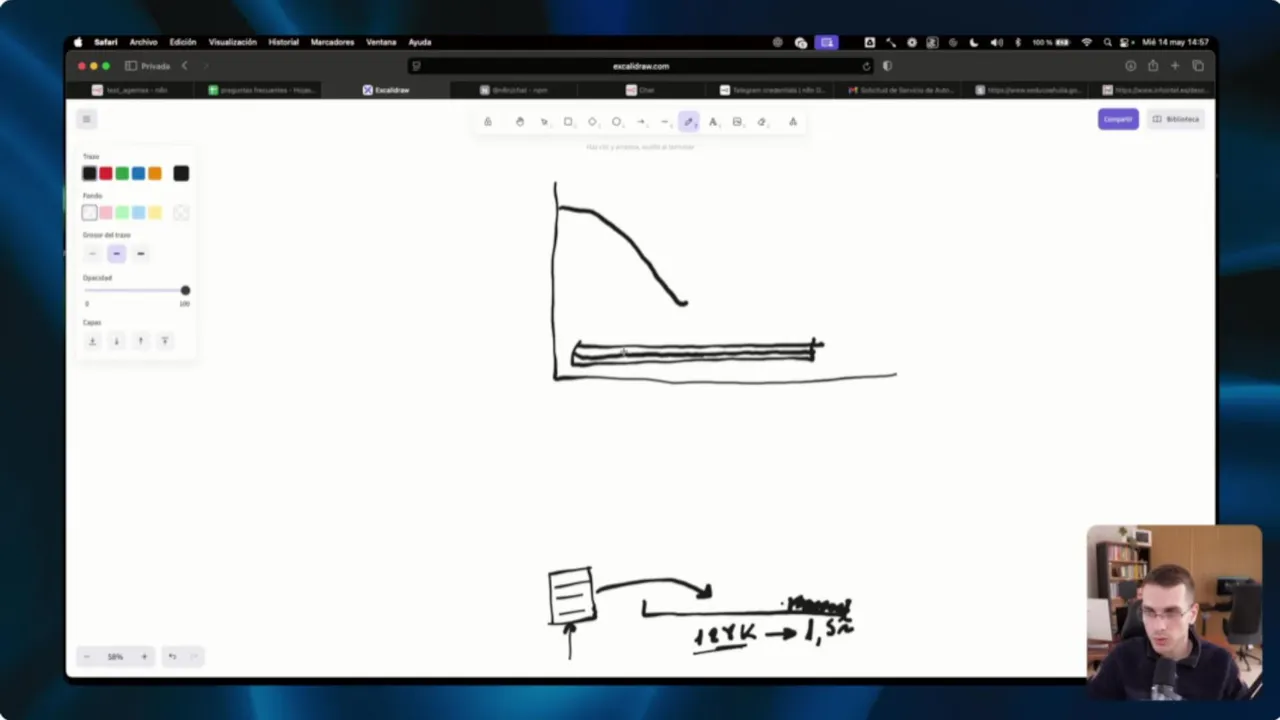Pick red stroke color swatch
This screenshot has height=720, width=1280.
(x=105, y=174)
